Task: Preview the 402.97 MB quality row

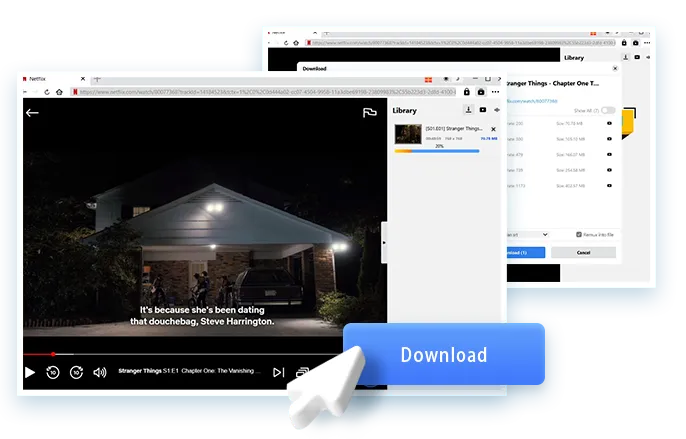Action: 609,186
